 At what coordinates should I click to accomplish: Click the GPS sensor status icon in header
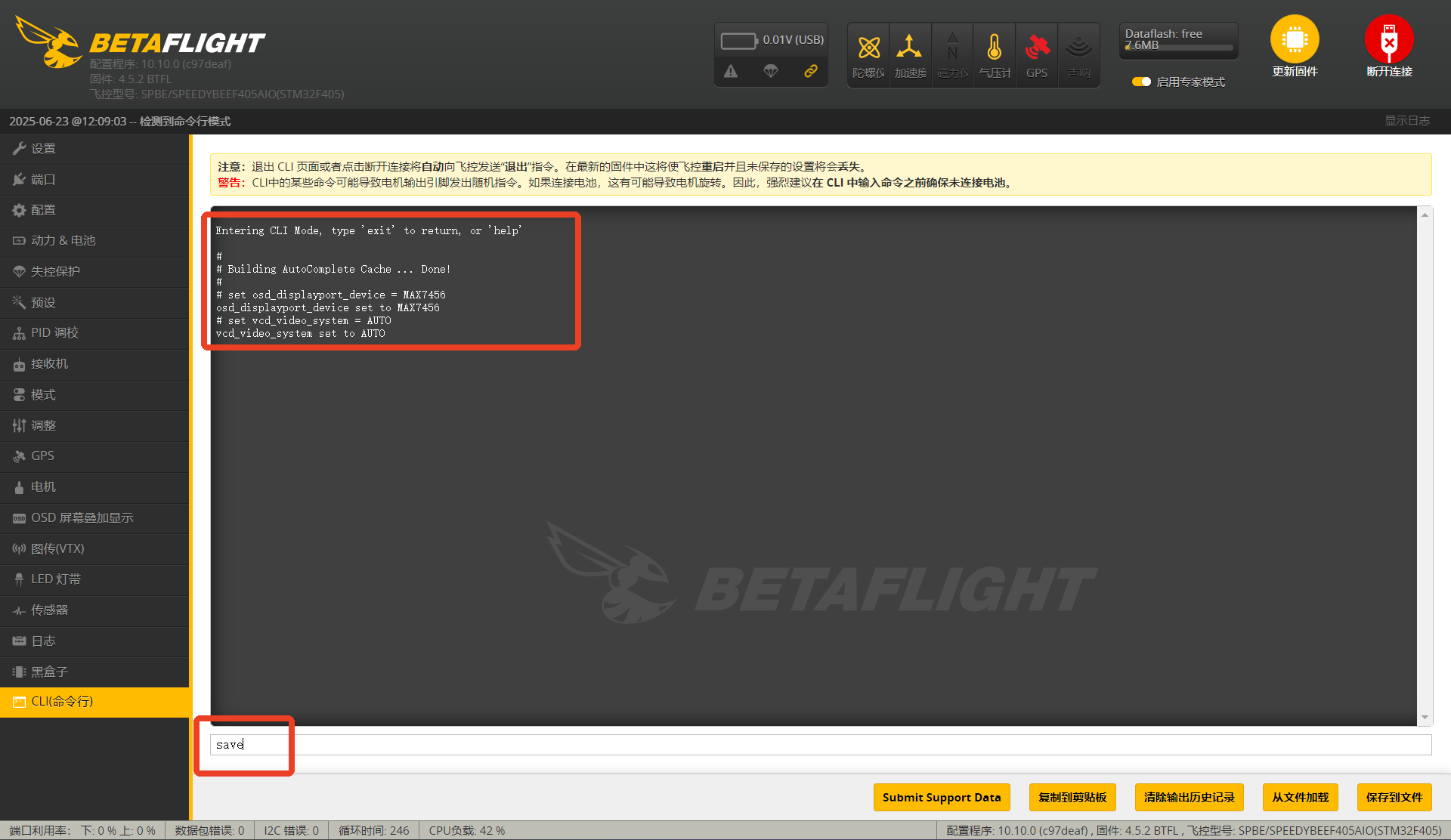(1037, 48)
